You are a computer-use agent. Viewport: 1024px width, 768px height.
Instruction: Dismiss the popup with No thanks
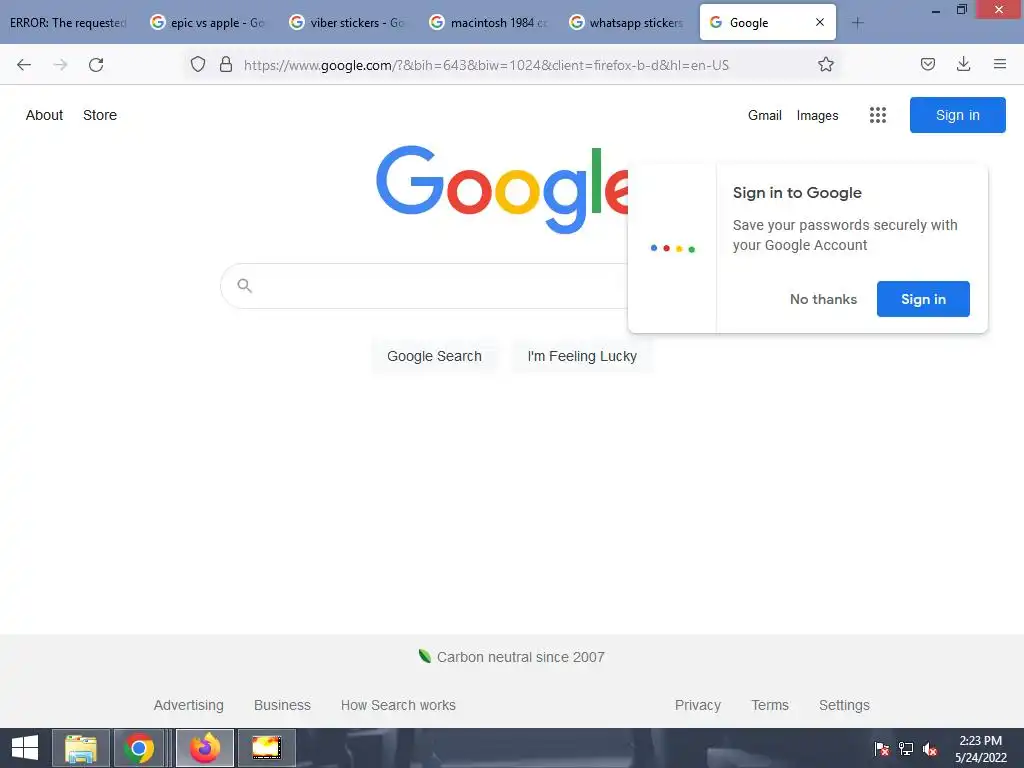[823, 299]
